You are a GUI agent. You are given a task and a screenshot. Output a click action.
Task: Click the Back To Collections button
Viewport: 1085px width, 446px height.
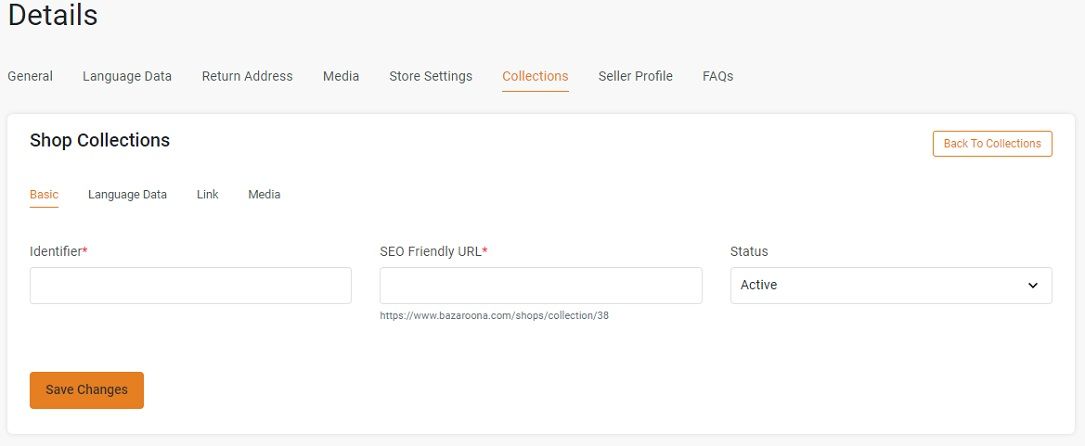pyautogui.click(x=992, y=144)
